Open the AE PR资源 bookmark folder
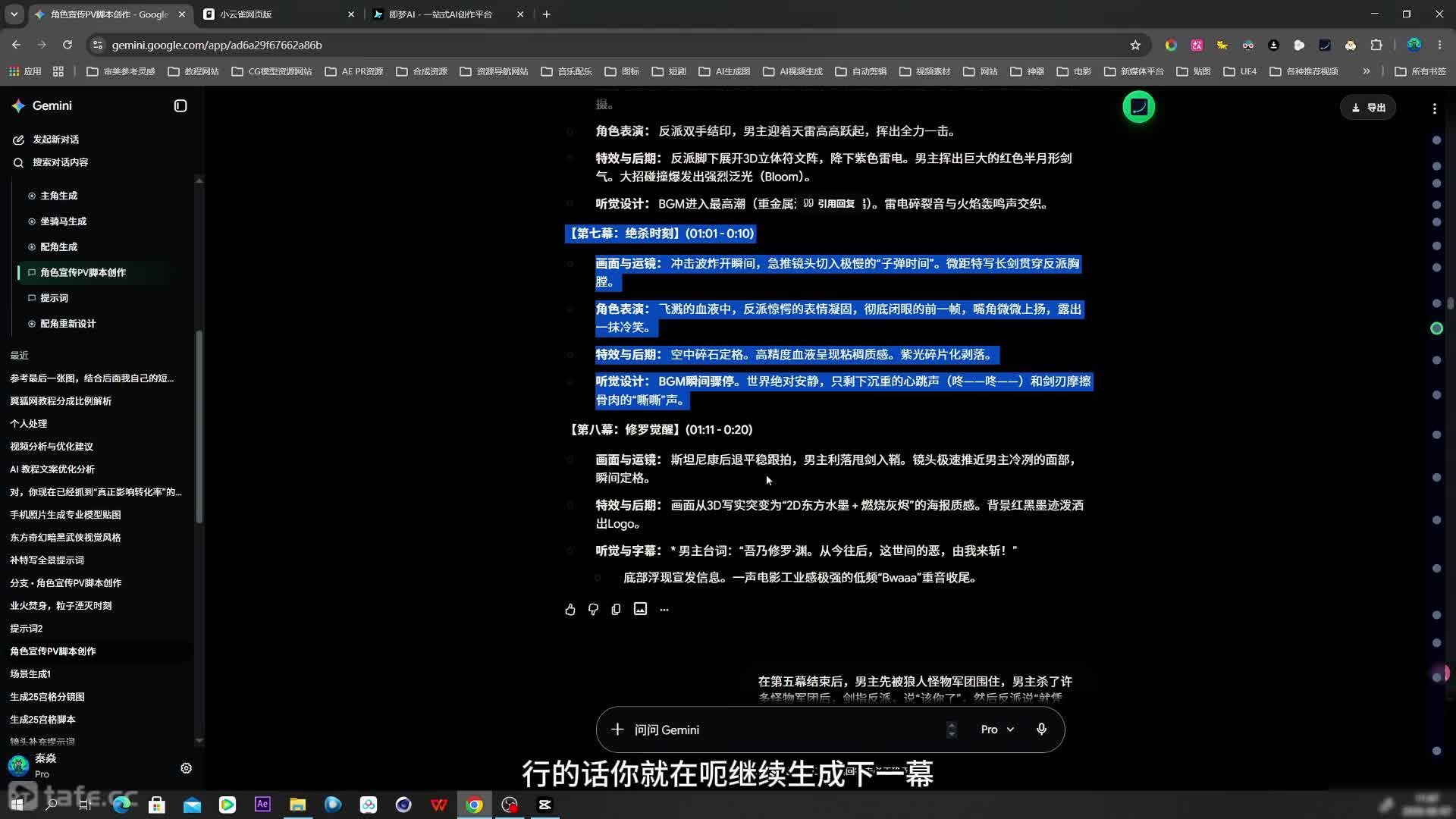The height and width of the screenshot is (819, 1456). point(354,71)
